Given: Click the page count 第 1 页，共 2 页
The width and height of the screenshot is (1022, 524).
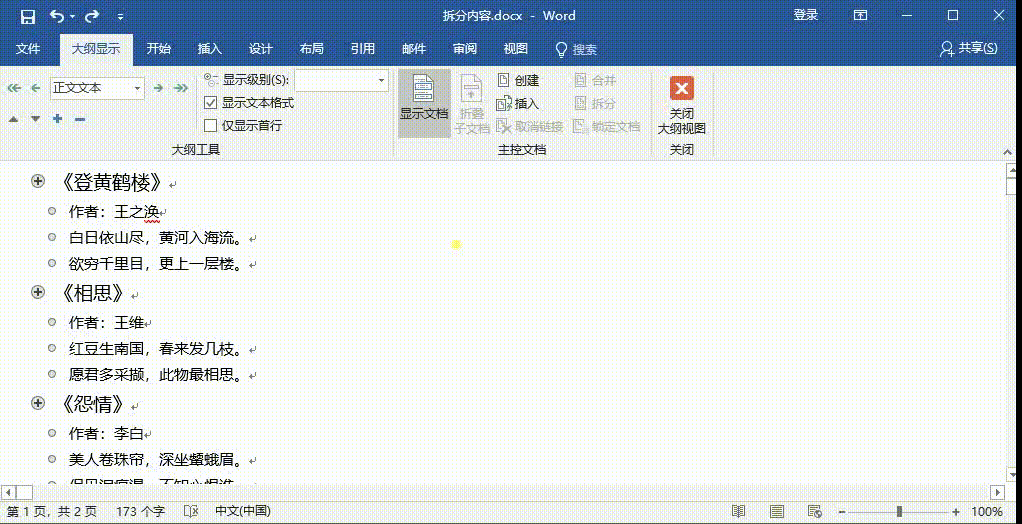Looking at the screenshot, I should (x=51, y=512).
